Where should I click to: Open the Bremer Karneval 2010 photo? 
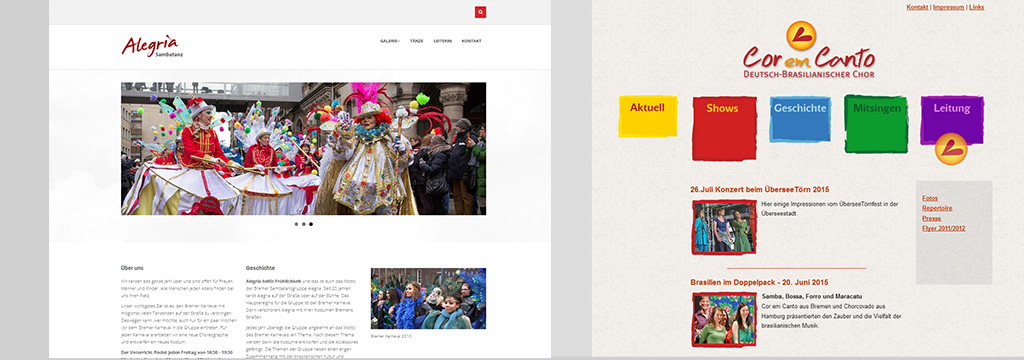(428, 299)
